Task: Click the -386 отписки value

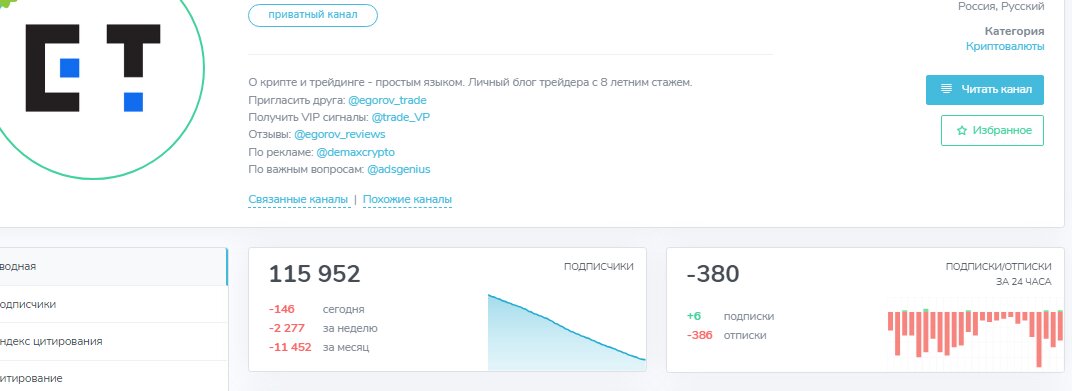Action: tap(699, 335)
